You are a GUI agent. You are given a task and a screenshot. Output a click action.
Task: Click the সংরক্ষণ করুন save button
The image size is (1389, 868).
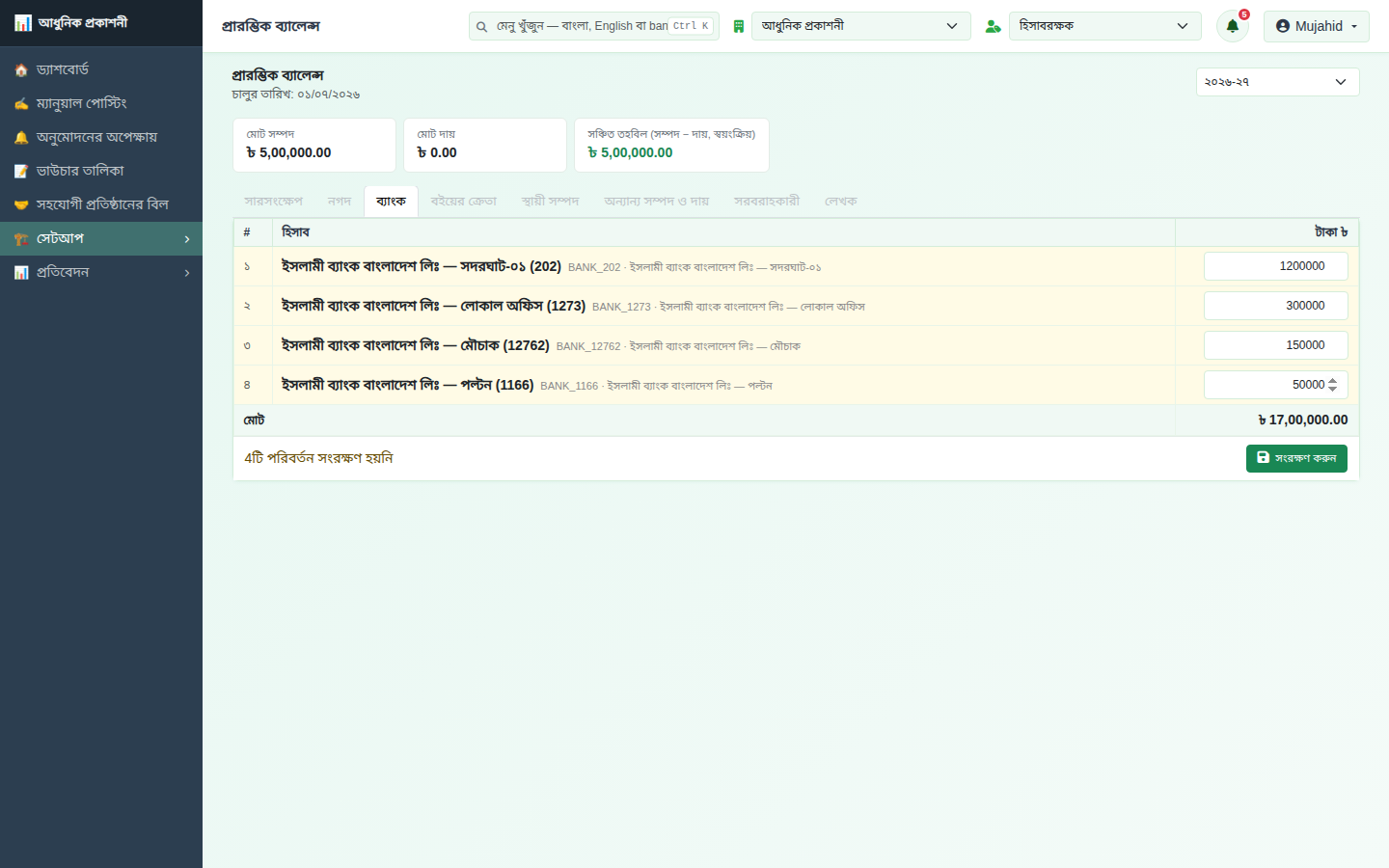click(x=1296, y=458)
